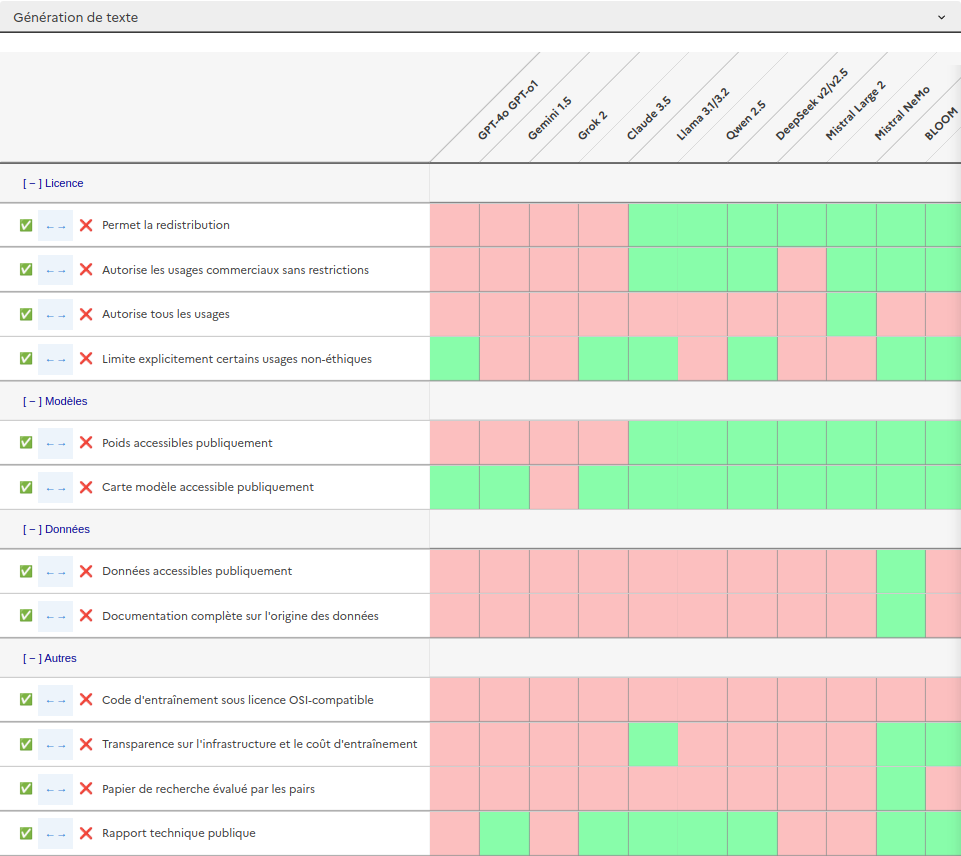961x856 pixels.
Task: Collapse the Données section
Action: (x=56, y=529)
